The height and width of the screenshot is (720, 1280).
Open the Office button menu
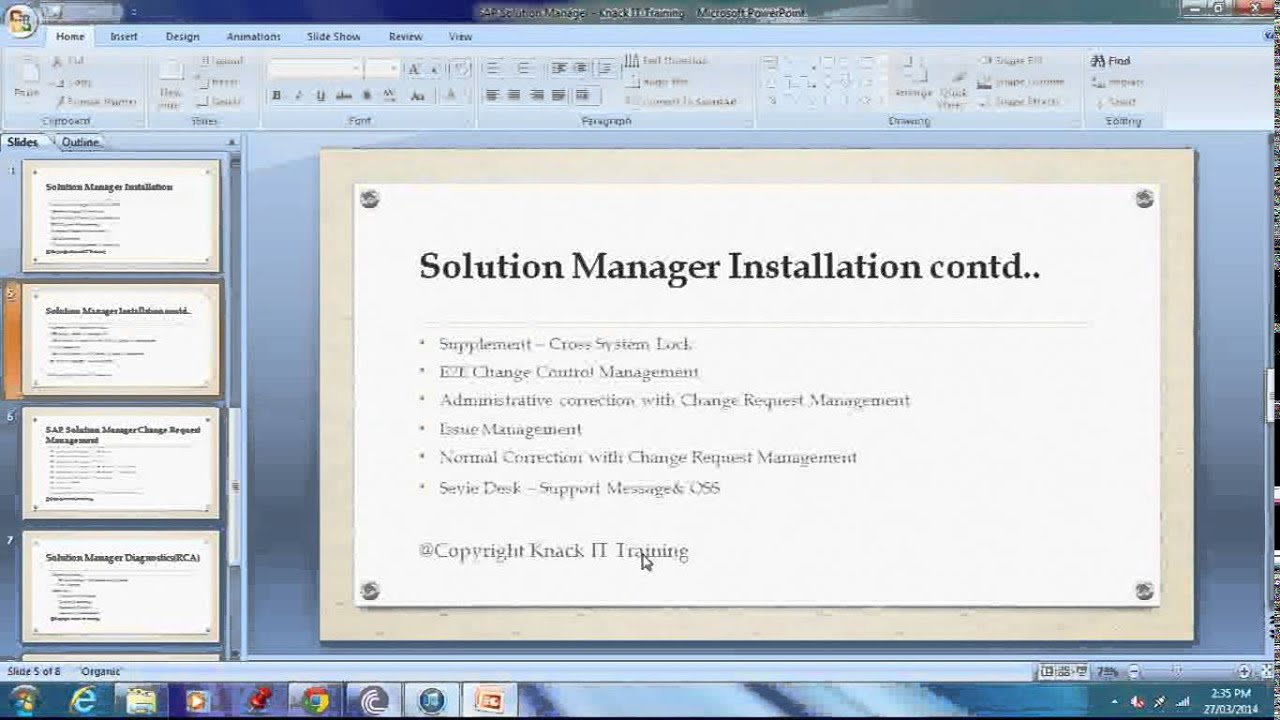(19, 20)
